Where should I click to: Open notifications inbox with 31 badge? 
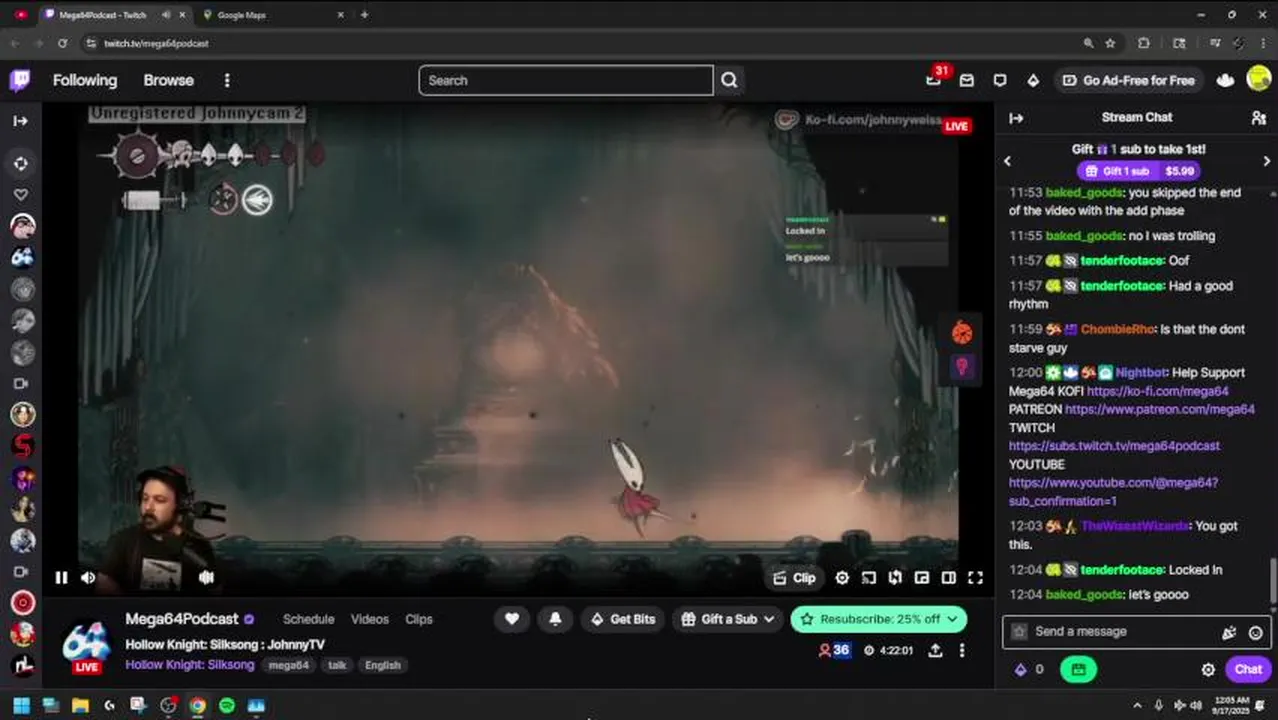934,80
